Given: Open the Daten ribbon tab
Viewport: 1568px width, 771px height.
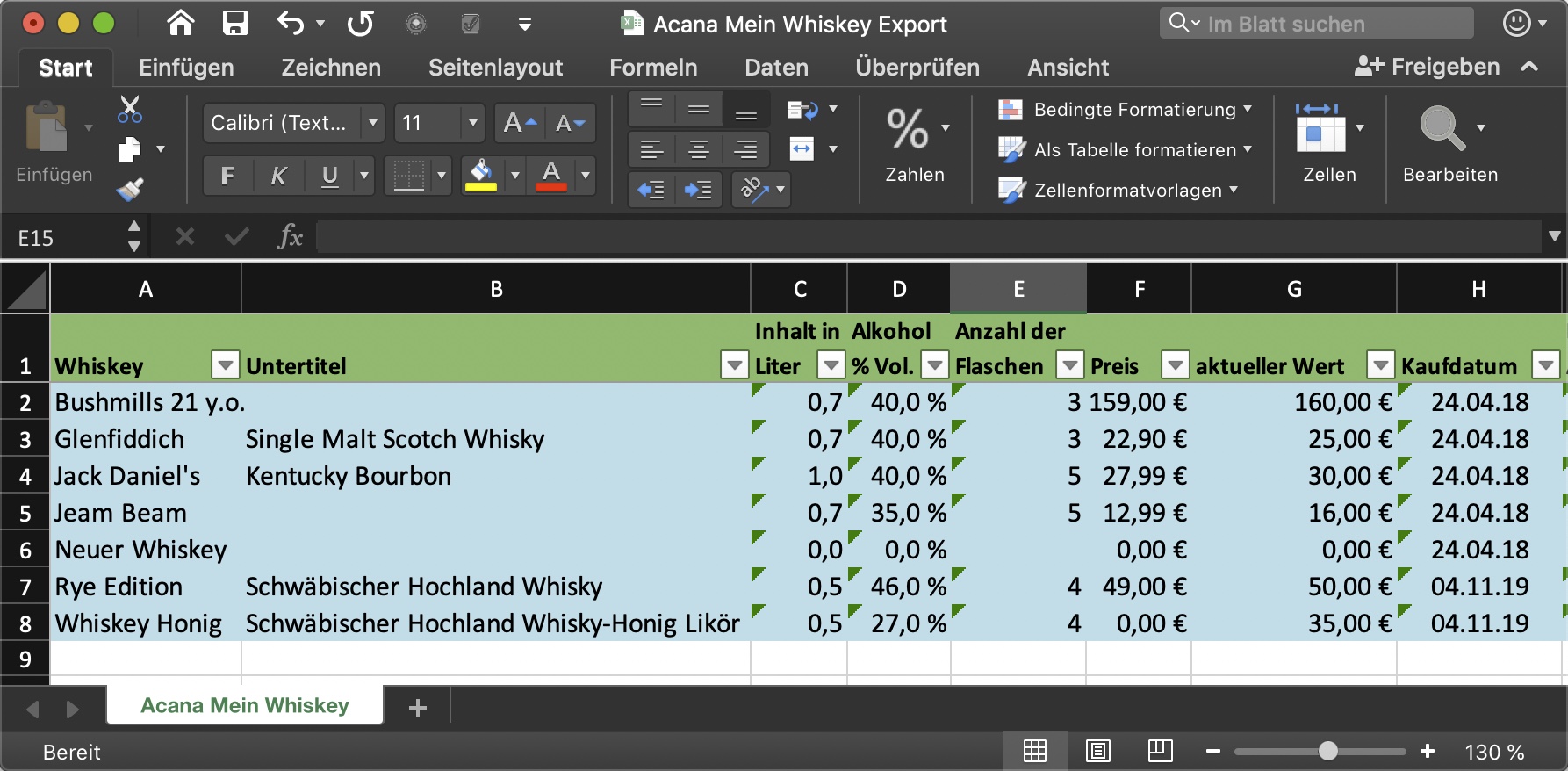Looking at the screenshot, I should click(x=776, y=68).
